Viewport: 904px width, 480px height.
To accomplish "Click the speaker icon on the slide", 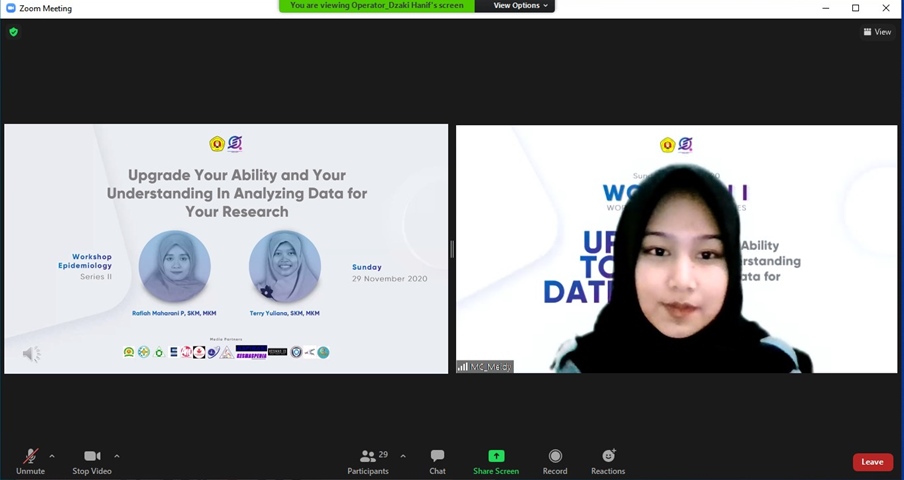I will (x=32, y=354).
